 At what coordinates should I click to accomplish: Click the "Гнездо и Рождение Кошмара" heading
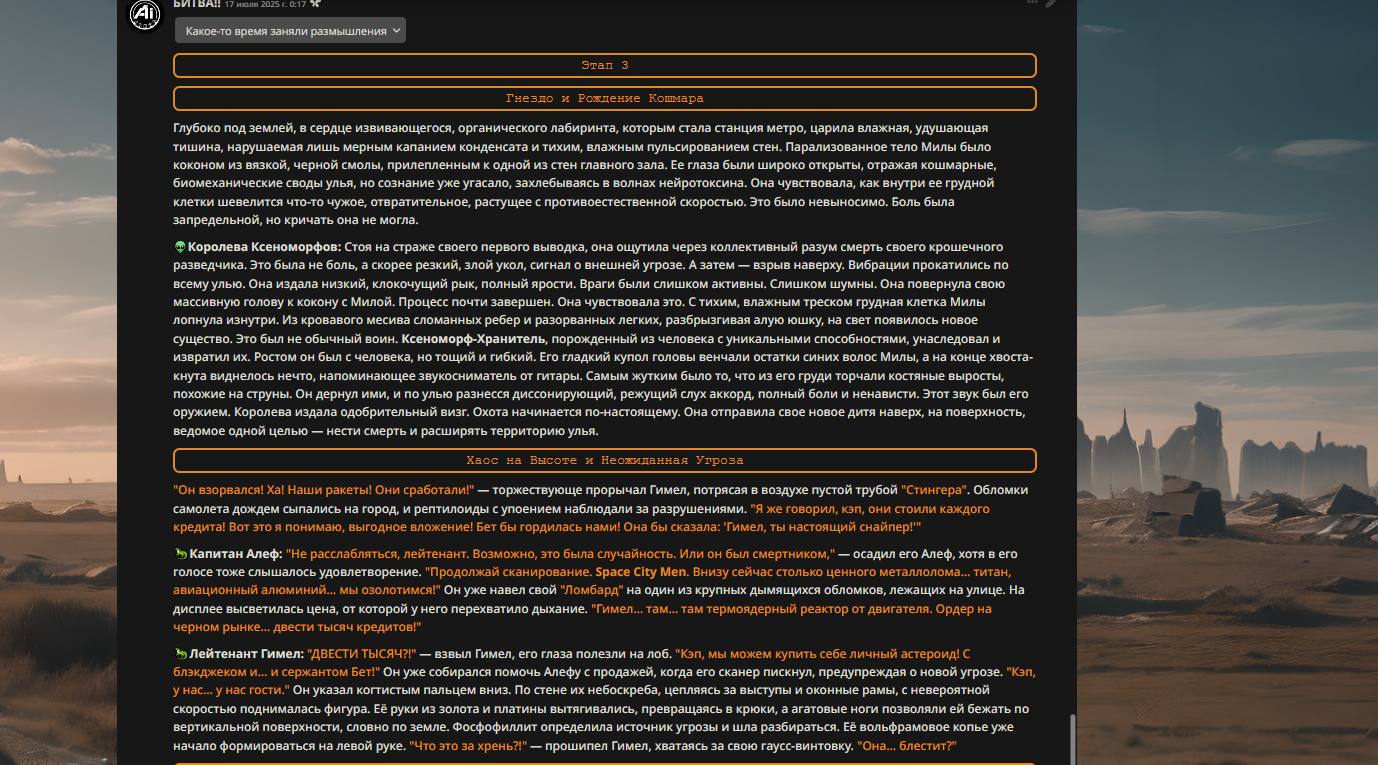coord(604,99)
